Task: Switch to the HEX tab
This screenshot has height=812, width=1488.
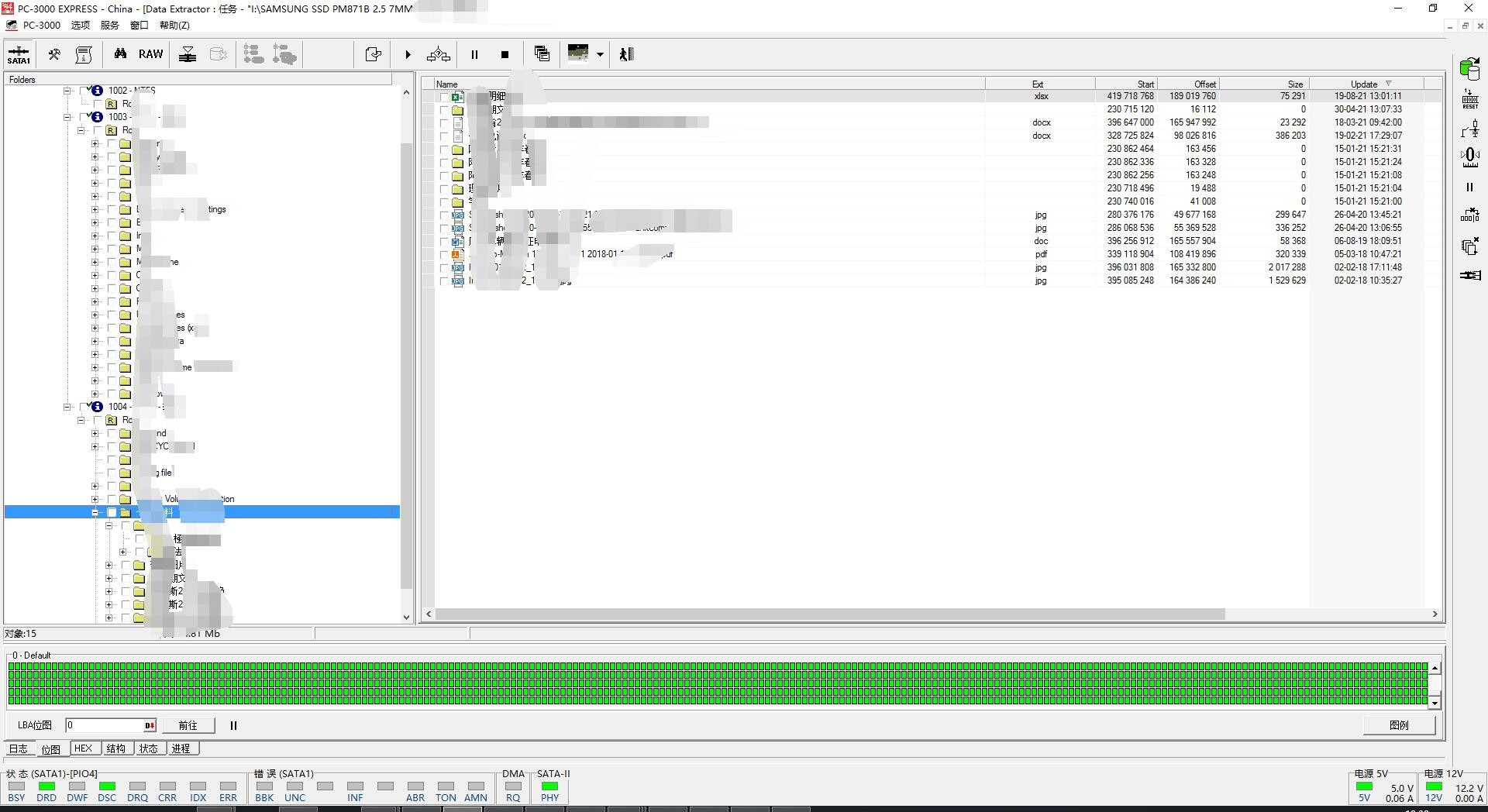Action: 84,748
